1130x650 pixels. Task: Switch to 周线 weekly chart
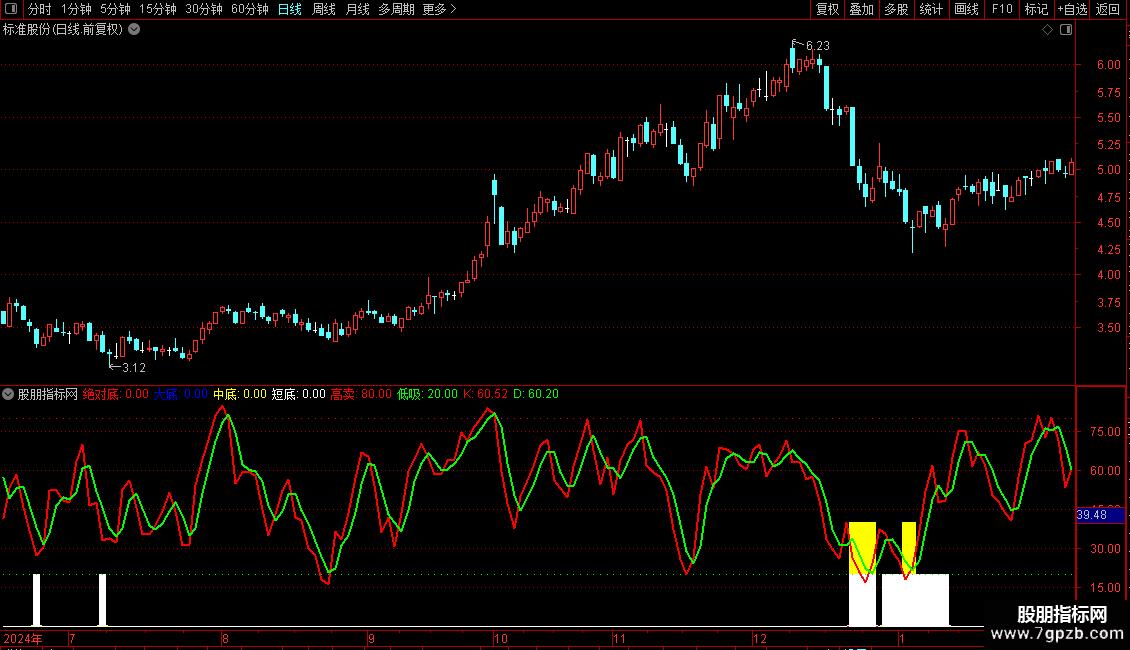[x=324, y=9]
